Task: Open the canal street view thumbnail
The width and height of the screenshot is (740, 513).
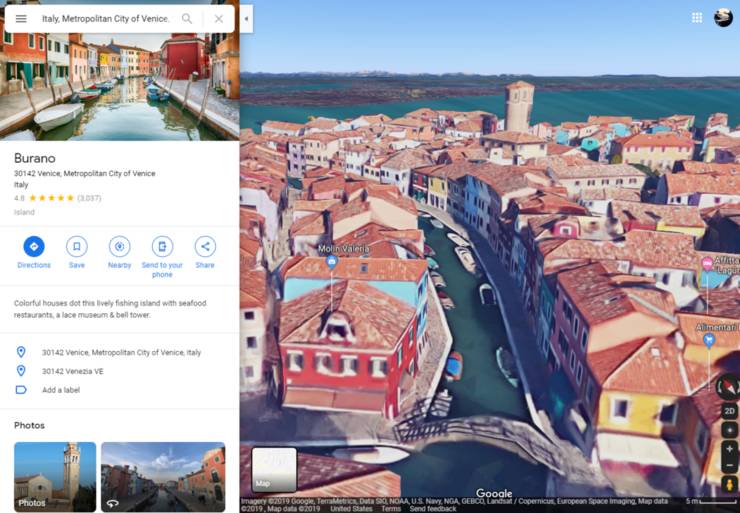Action: tap(163, 476)
